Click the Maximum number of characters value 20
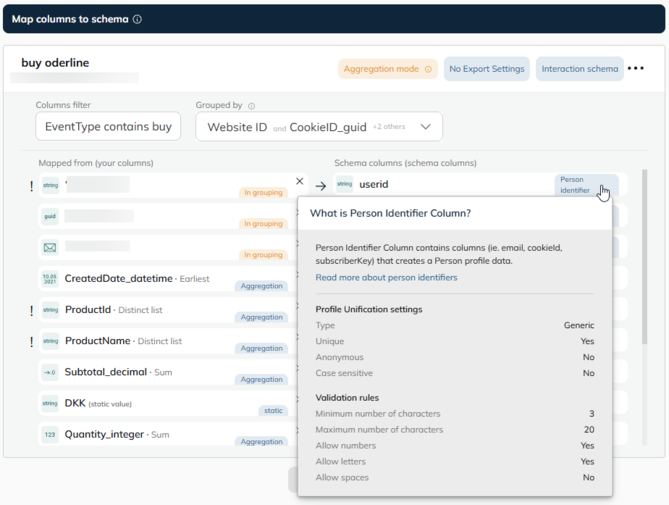Screen dimensions: 669x505 pos(589,430)
